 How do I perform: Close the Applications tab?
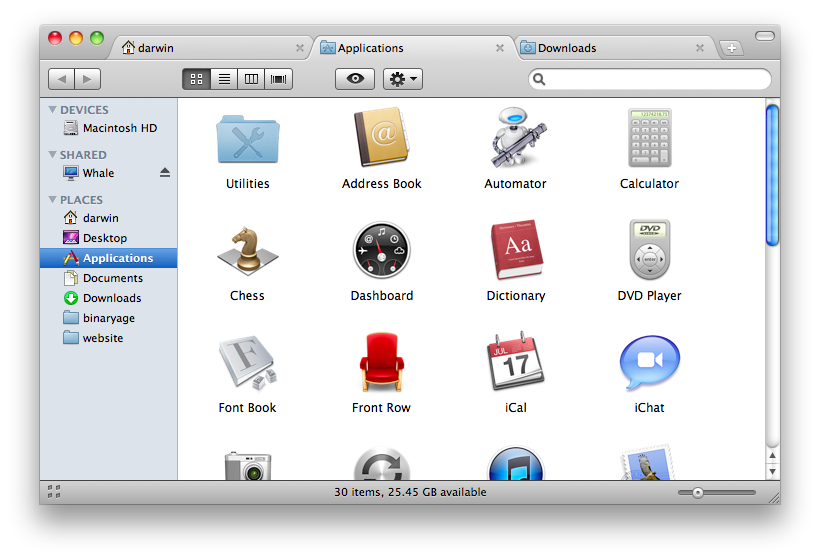(x=500, y=48)
